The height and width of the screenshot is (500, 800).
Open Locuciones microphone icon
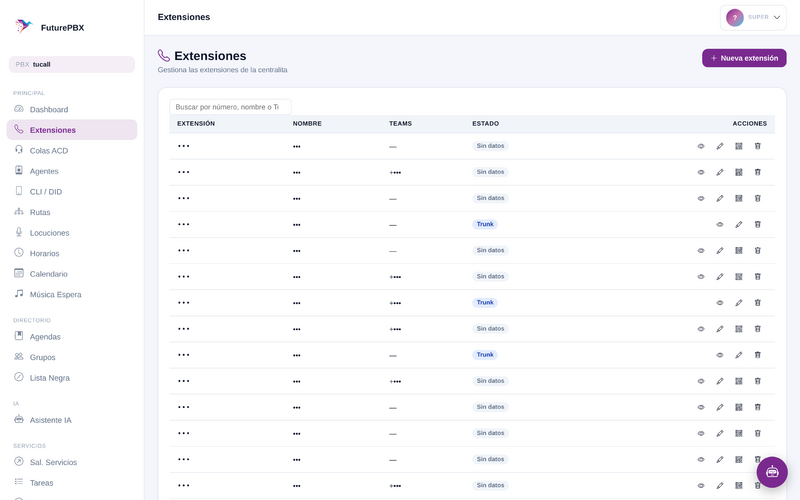pyautogui.click(x=19, y=232)
